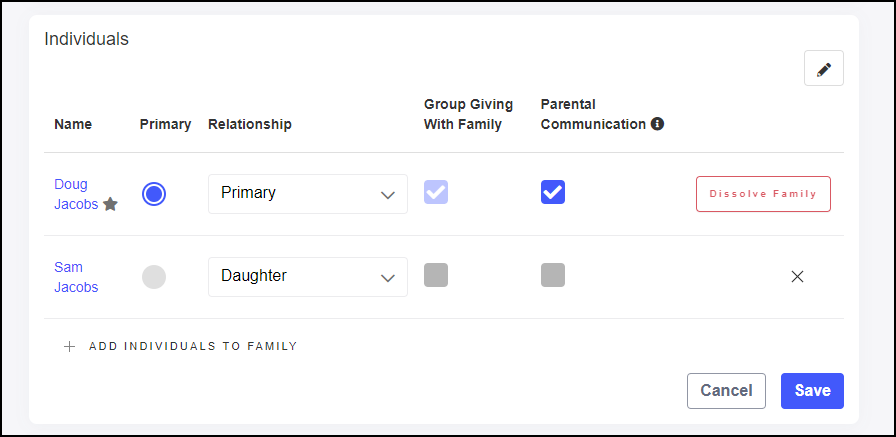Click the star icon beside Doug Jacobs
The height and width of the screenshot is (437, 896).
coord(111,204)
